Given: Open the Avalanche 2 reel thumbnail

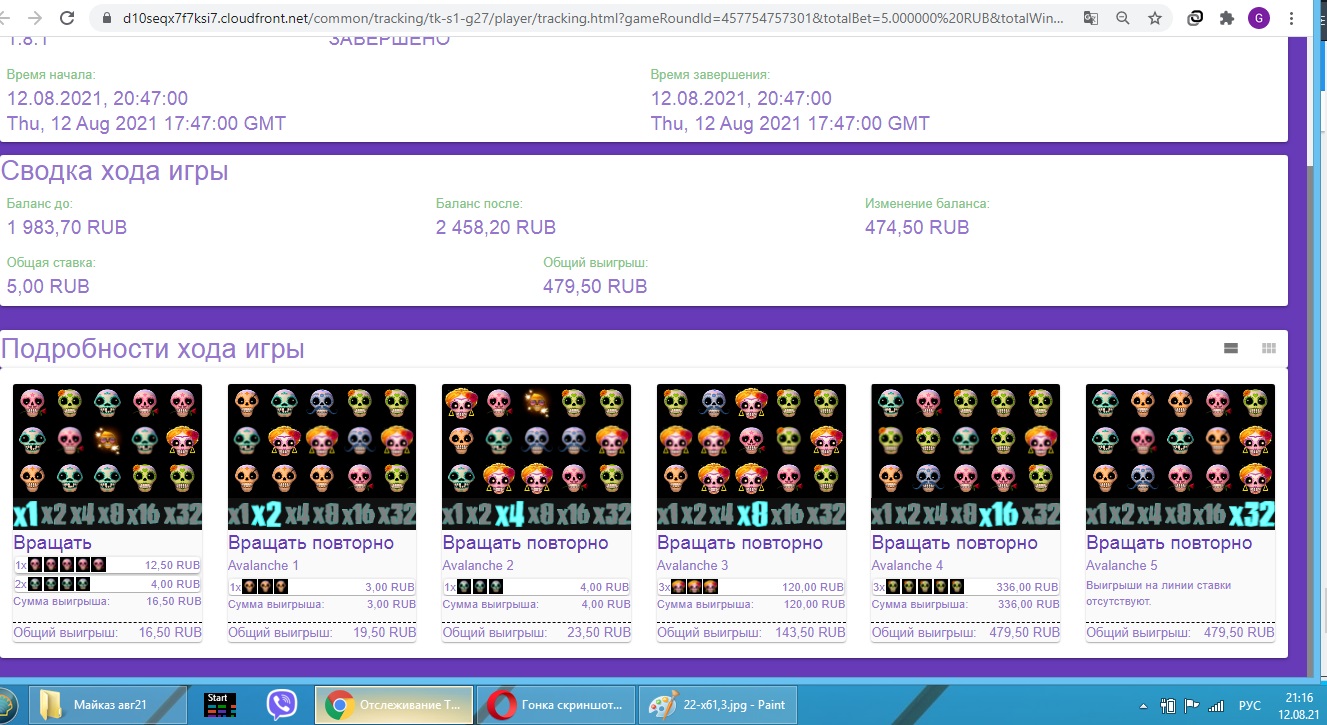Looking at the screenshot, I should click(x=536, y=457).
